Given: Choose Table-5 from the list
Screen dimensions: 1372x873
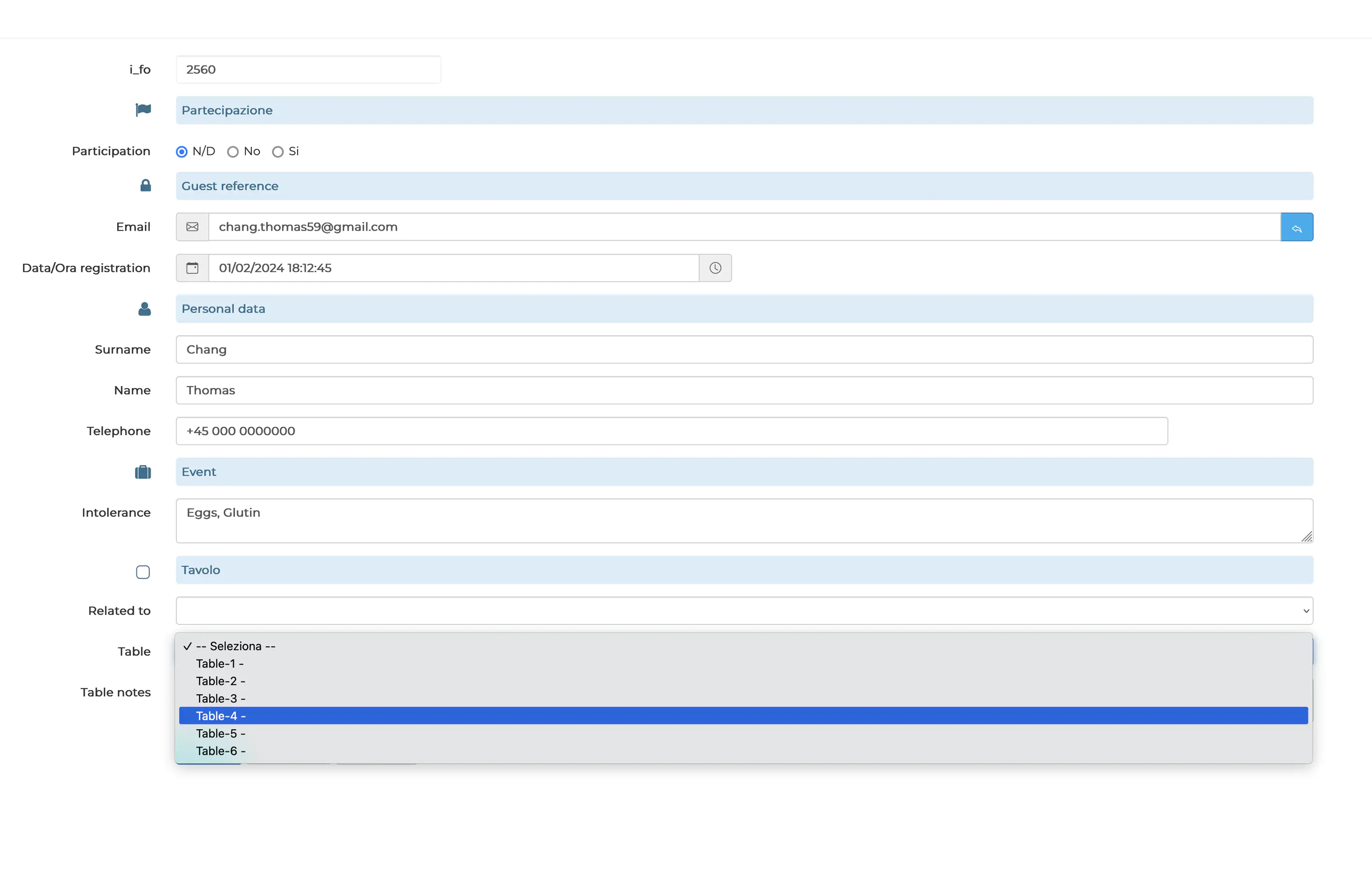Looking at the screenshot, I should (x=743, y=734).
